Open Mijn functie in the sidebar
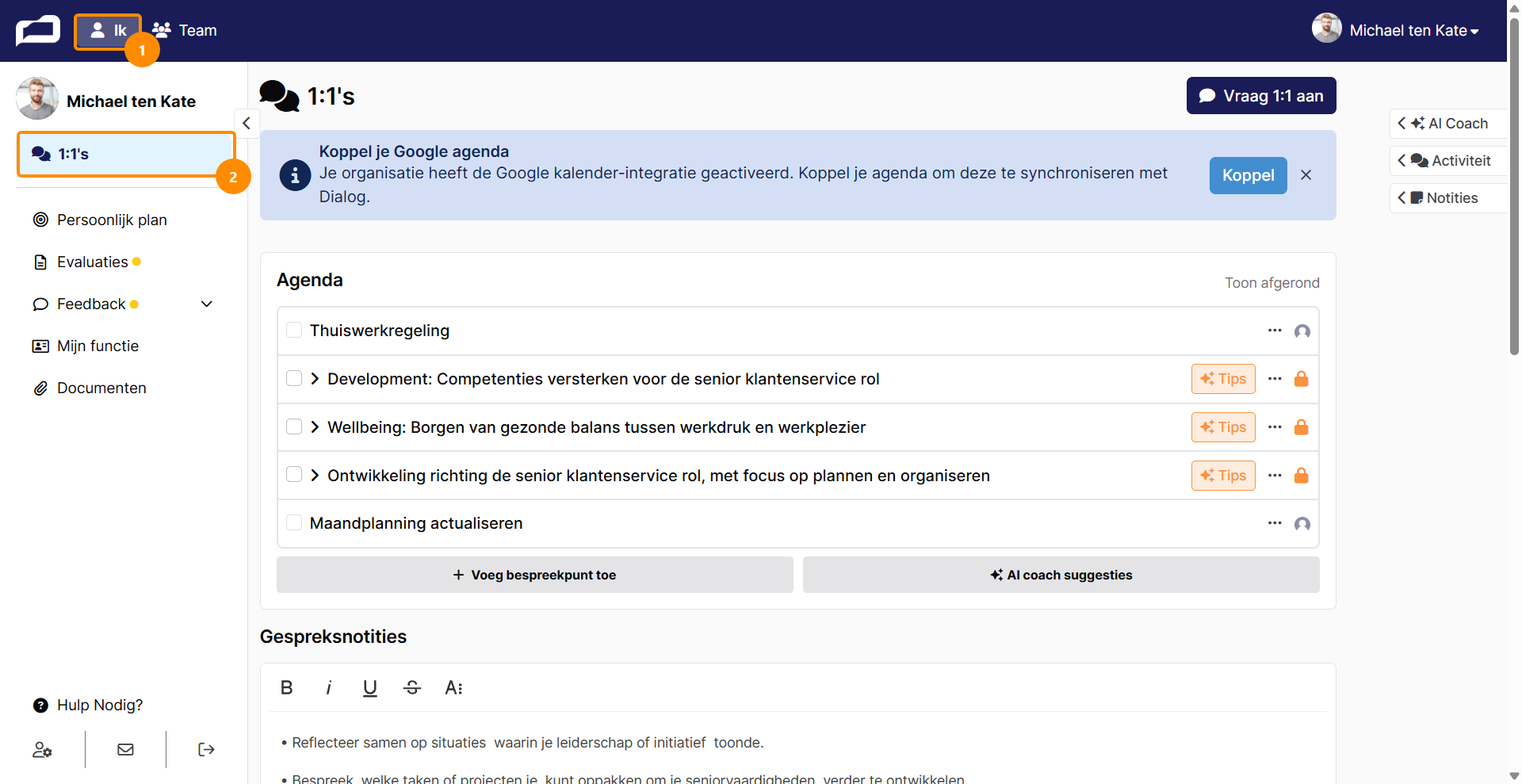The width and height of the screenshot is (1522, 784). [85, 346]
